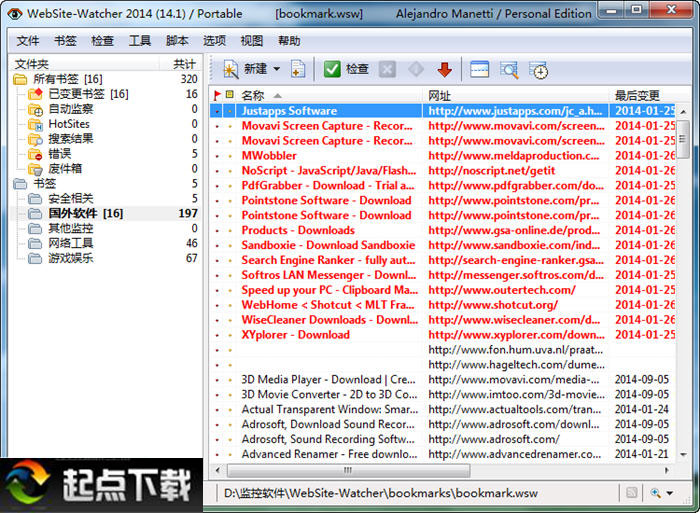This screenshot has width=700, height=513.
Task: Click the add bookmark page icon
Action: point(298,69)
